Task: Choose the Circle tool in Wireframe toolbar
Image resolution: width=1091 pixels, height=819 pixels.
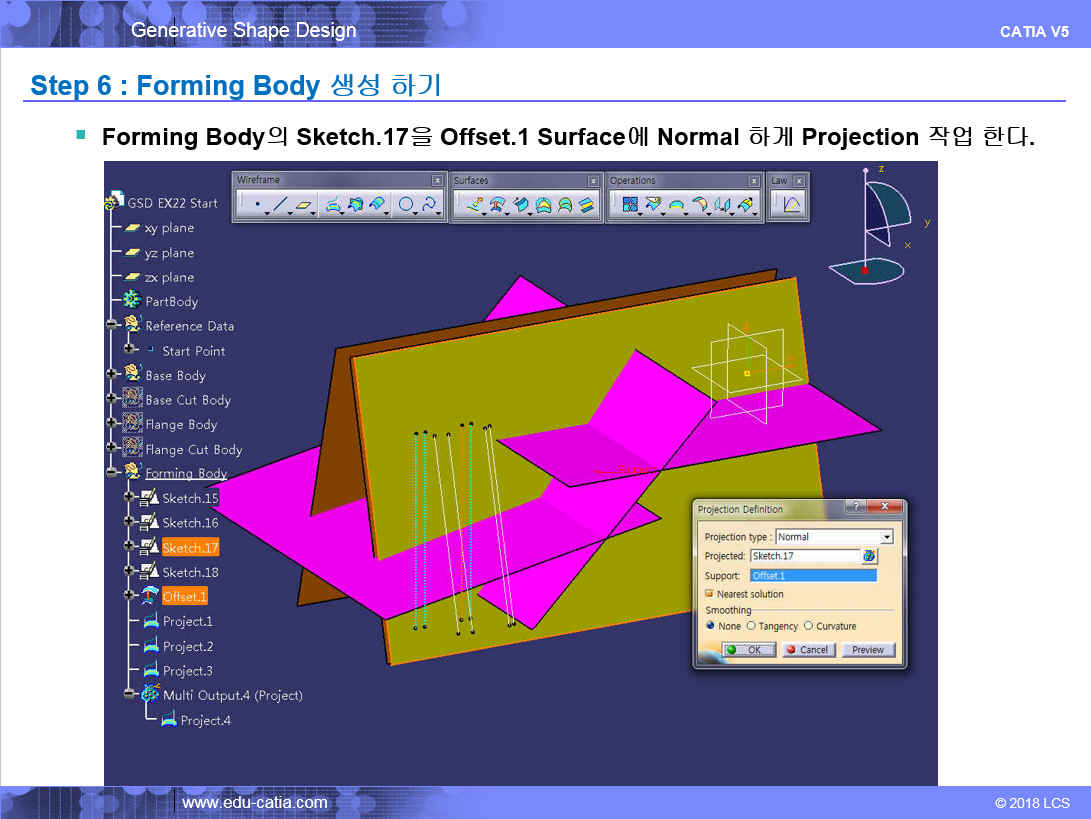Action: pos(406,205)
